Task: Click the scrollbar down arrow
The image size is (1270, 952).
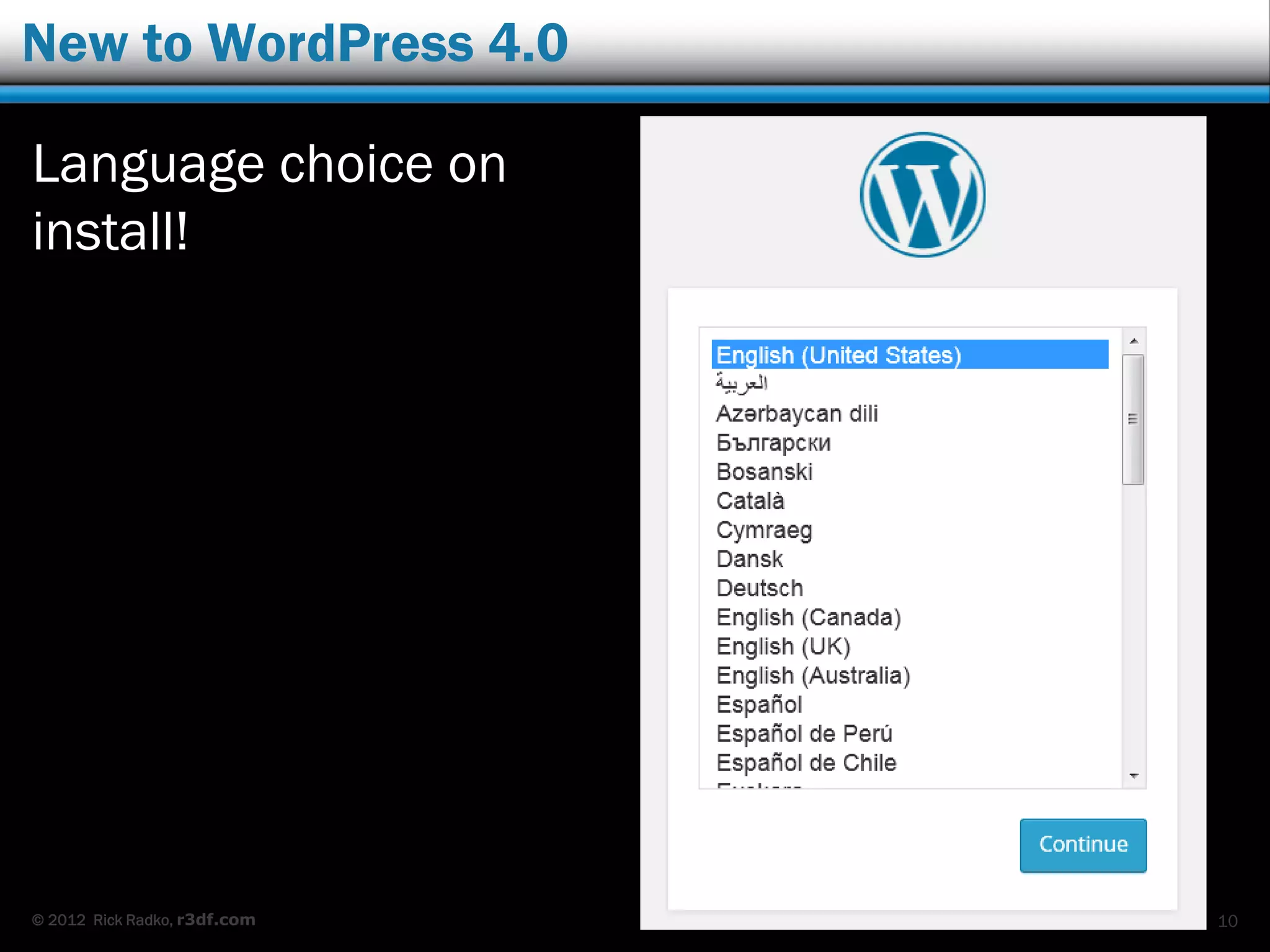Action: pos(1134,775)
